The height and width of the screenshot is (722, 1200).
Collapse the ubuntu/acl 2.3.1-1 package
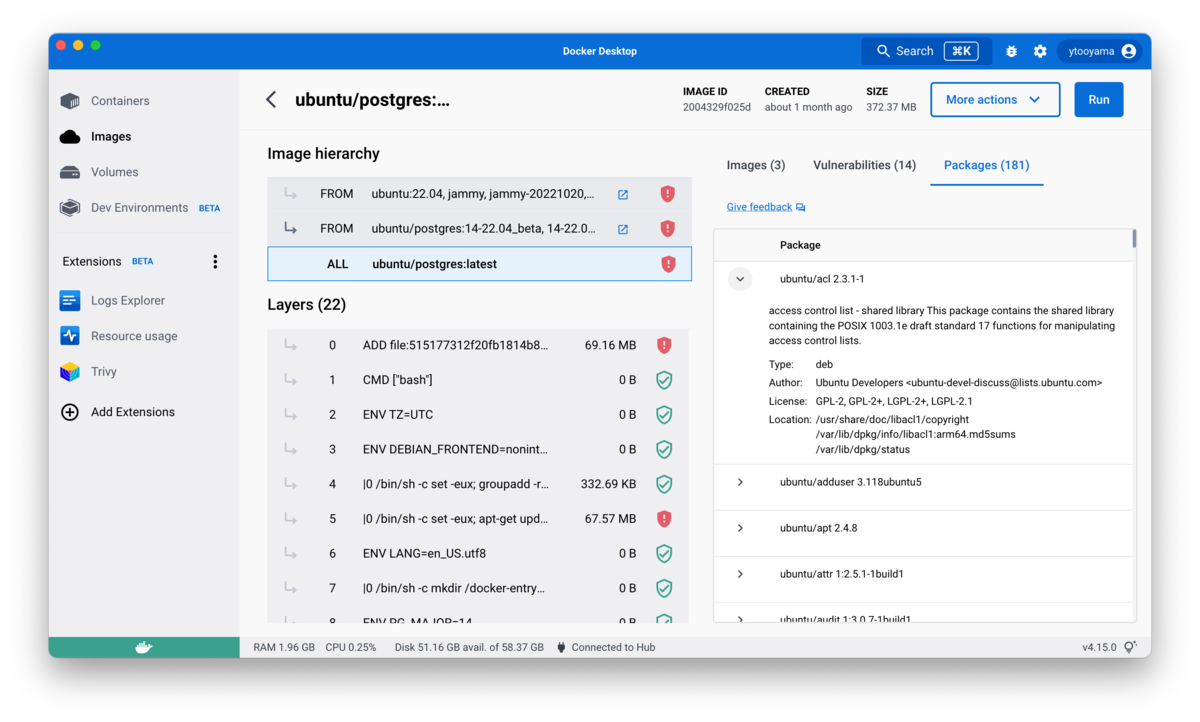(x=740, y=279)
